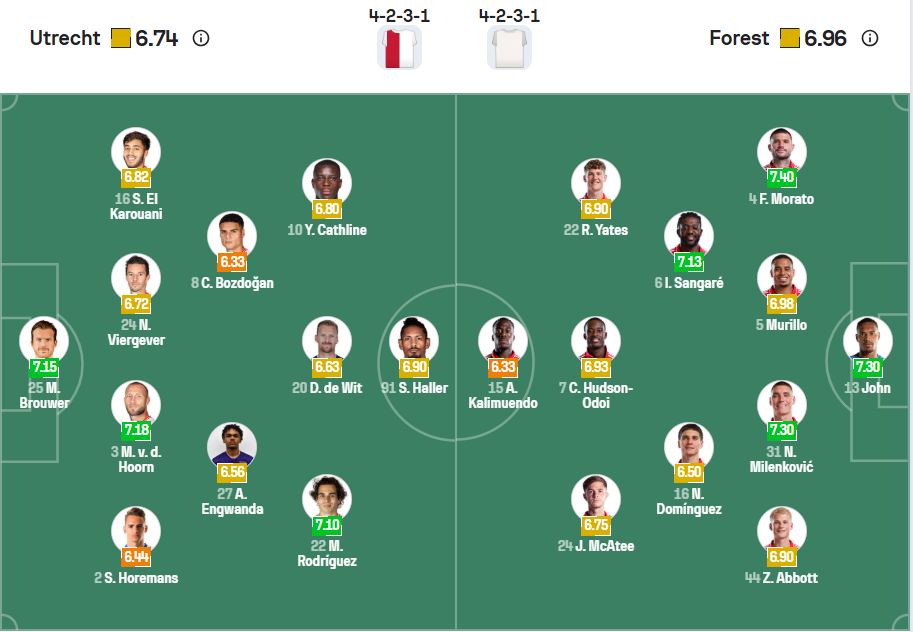Image resolution: width=913 pixels, height=632 pixels.
Task: Click the yellow square beside Forest 6.96
Action: tap(789, 39)
